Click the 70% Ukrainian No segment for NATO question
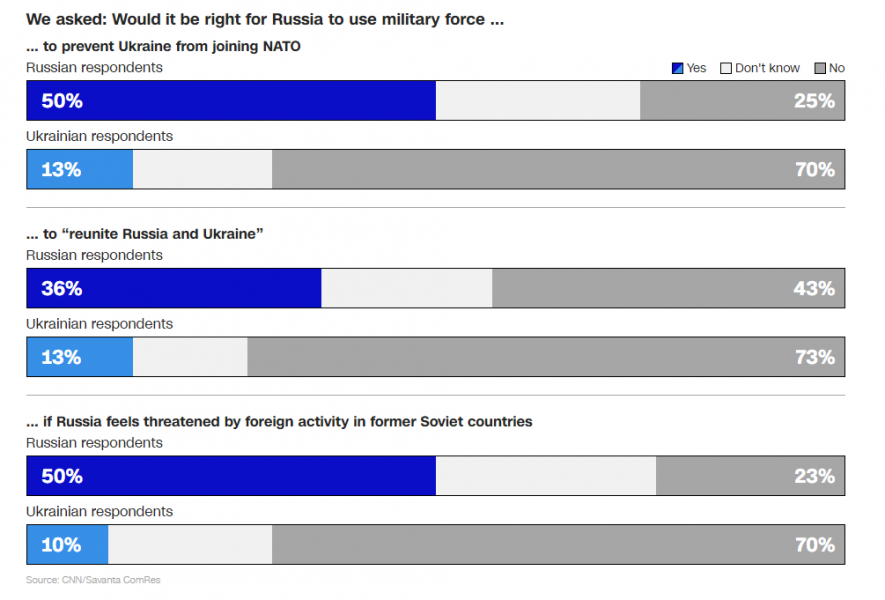Screen dimensions: 885x600 [x=558, y=169]
